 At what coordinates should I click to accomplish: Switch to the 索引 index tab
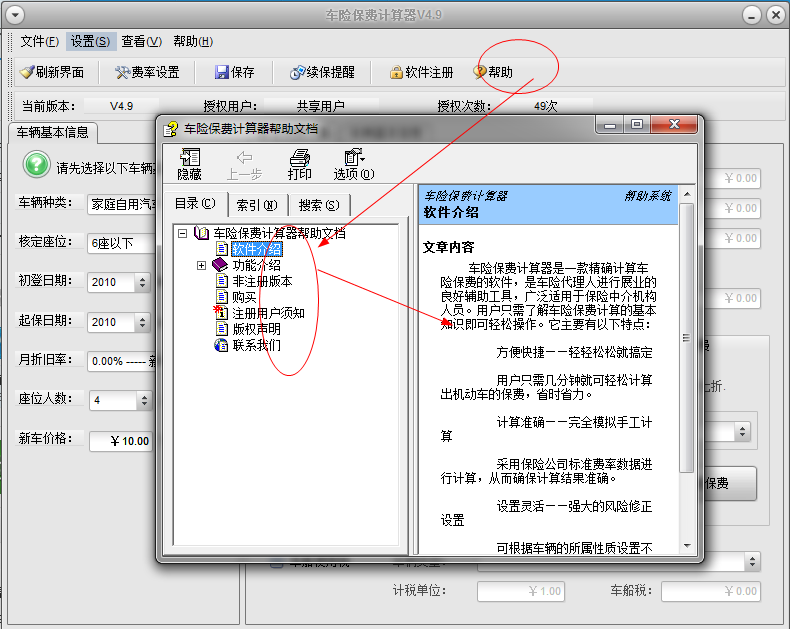point(256,205)
